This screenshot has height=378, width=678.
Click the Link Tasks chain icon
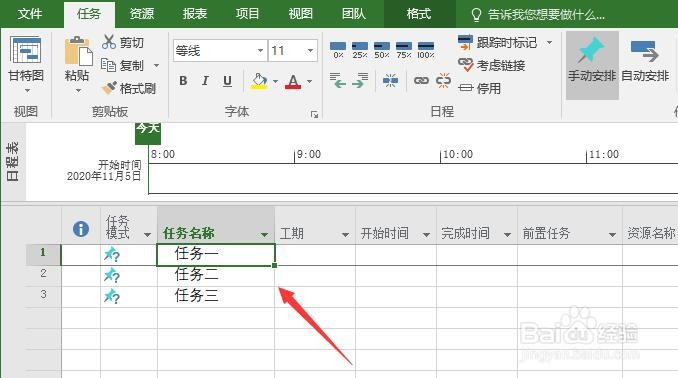point(421,80)
